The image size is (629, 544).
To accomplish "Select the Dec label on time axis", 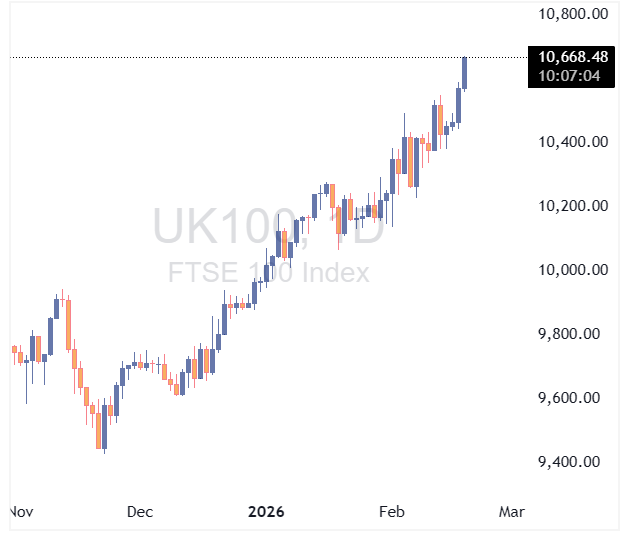I will [x=140, y=512].
